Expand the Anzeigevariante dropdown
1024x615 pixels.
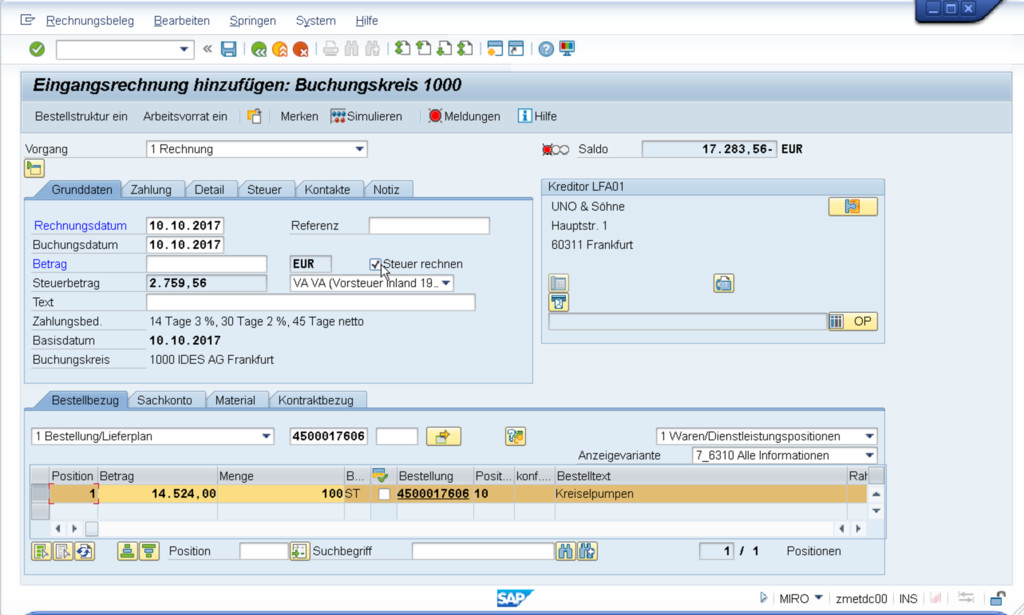tap(869, 456)
